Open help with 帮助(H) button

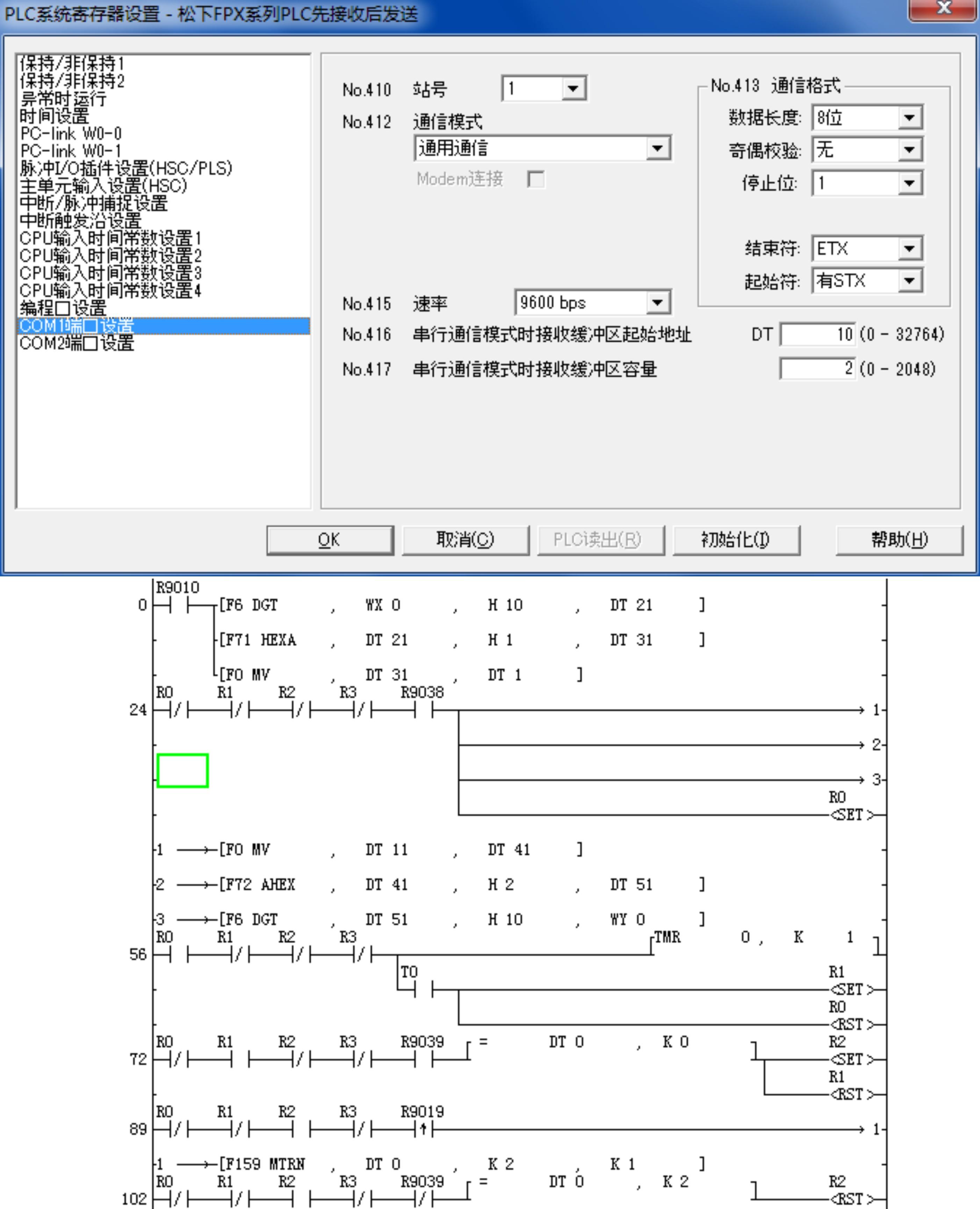(899, 540)
